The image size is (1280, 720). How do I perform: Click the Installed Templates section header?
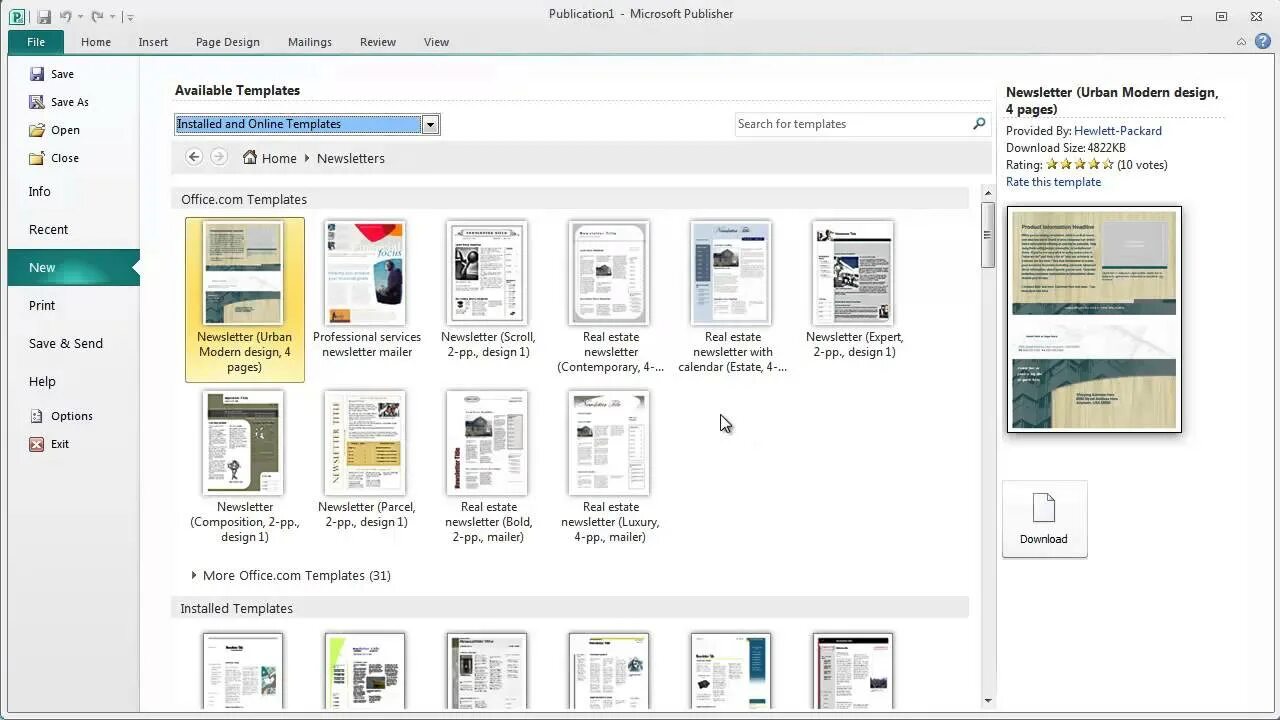(x=570, y=608)
